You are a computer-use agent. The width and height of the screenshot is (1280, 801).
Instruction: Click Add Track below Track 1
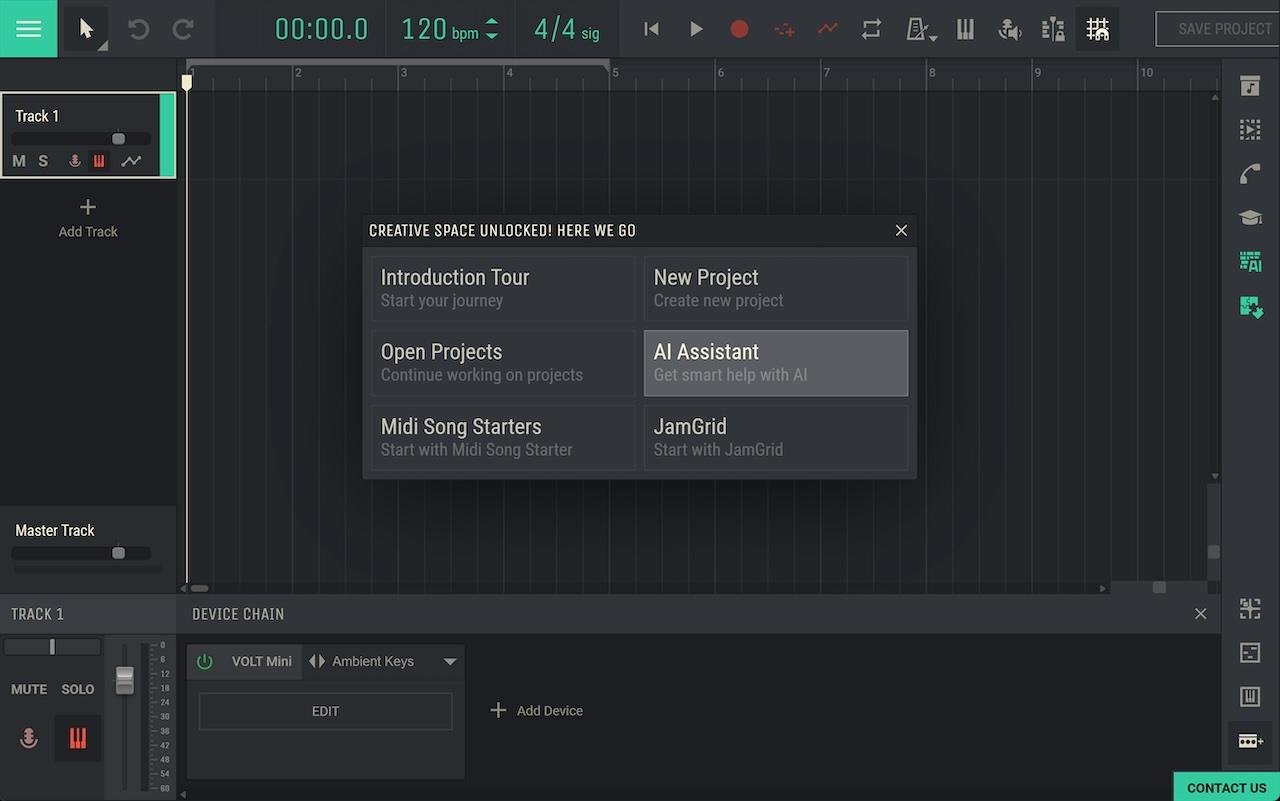point(88,217)
